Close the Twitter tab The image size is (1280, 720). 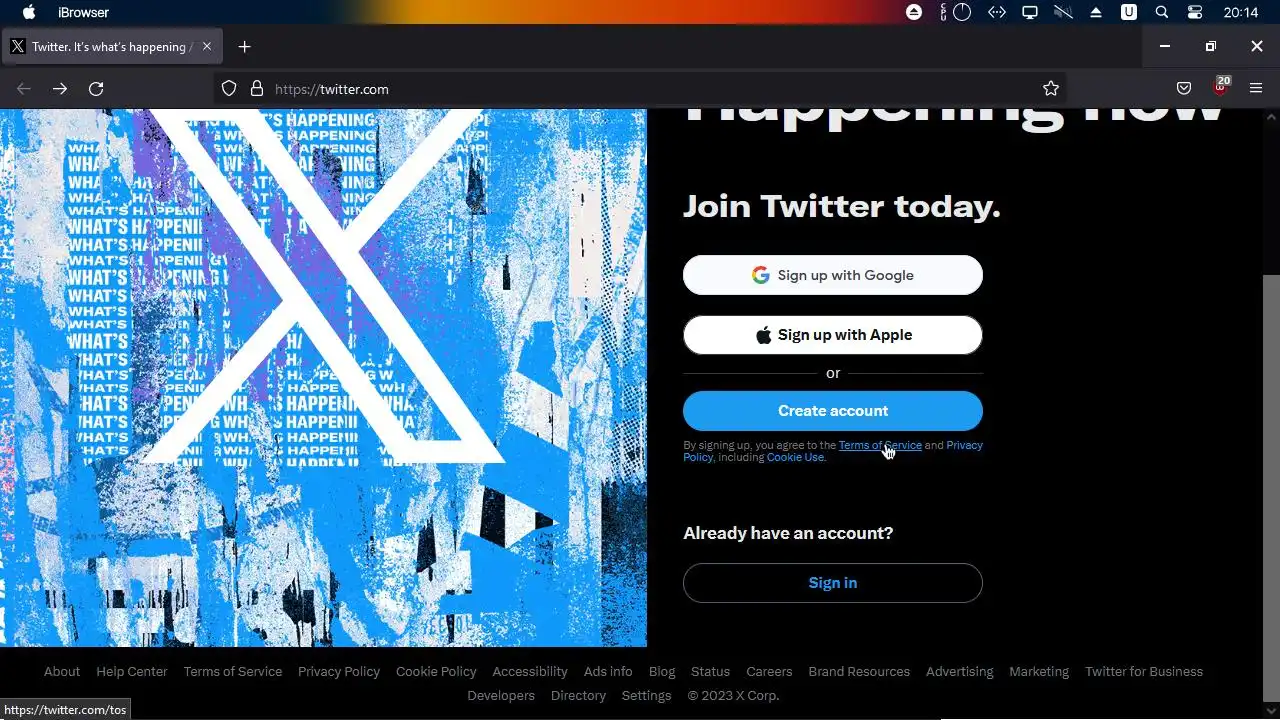coord(207,46)
